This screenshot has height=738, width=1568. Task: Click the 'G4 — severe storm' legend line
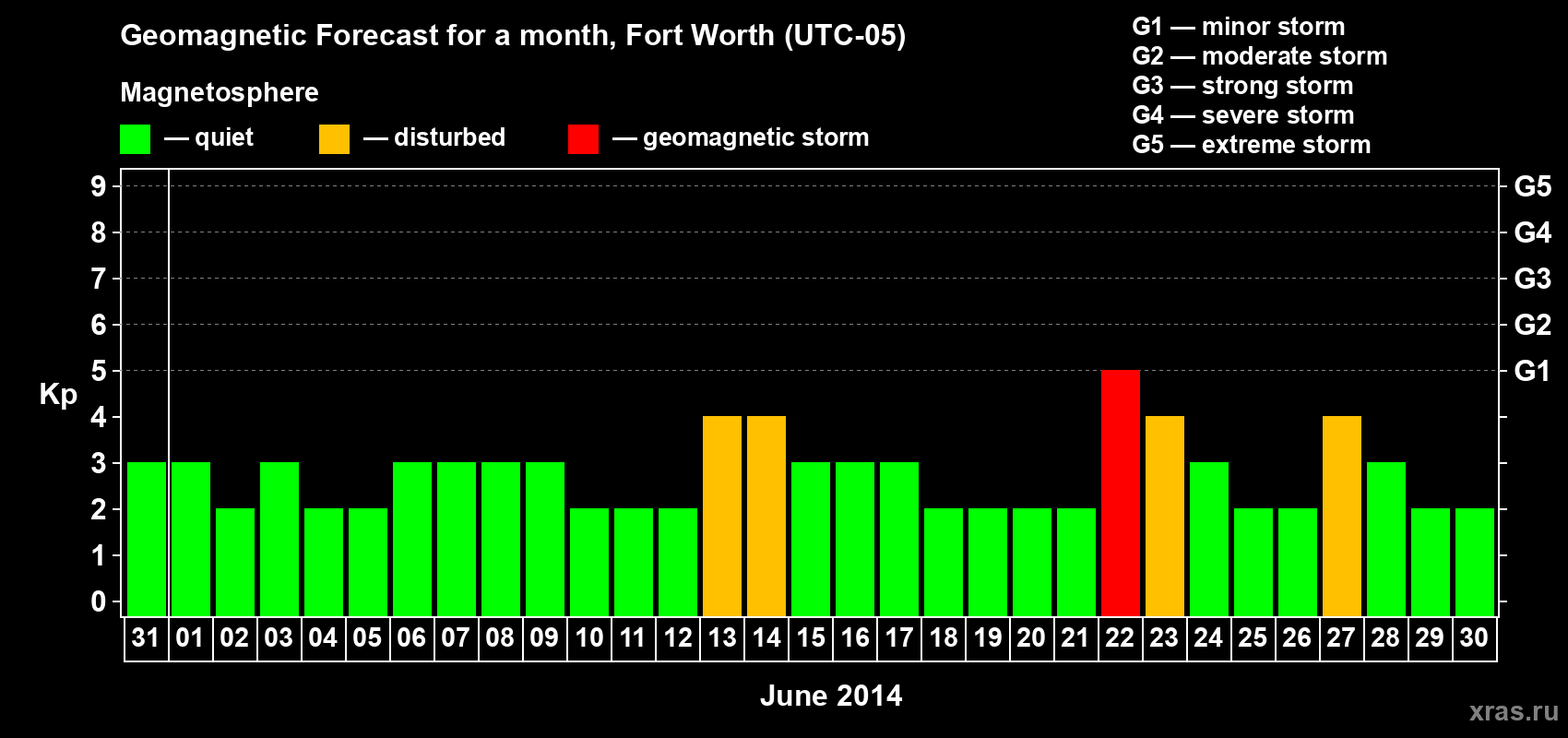(1242, 115)
